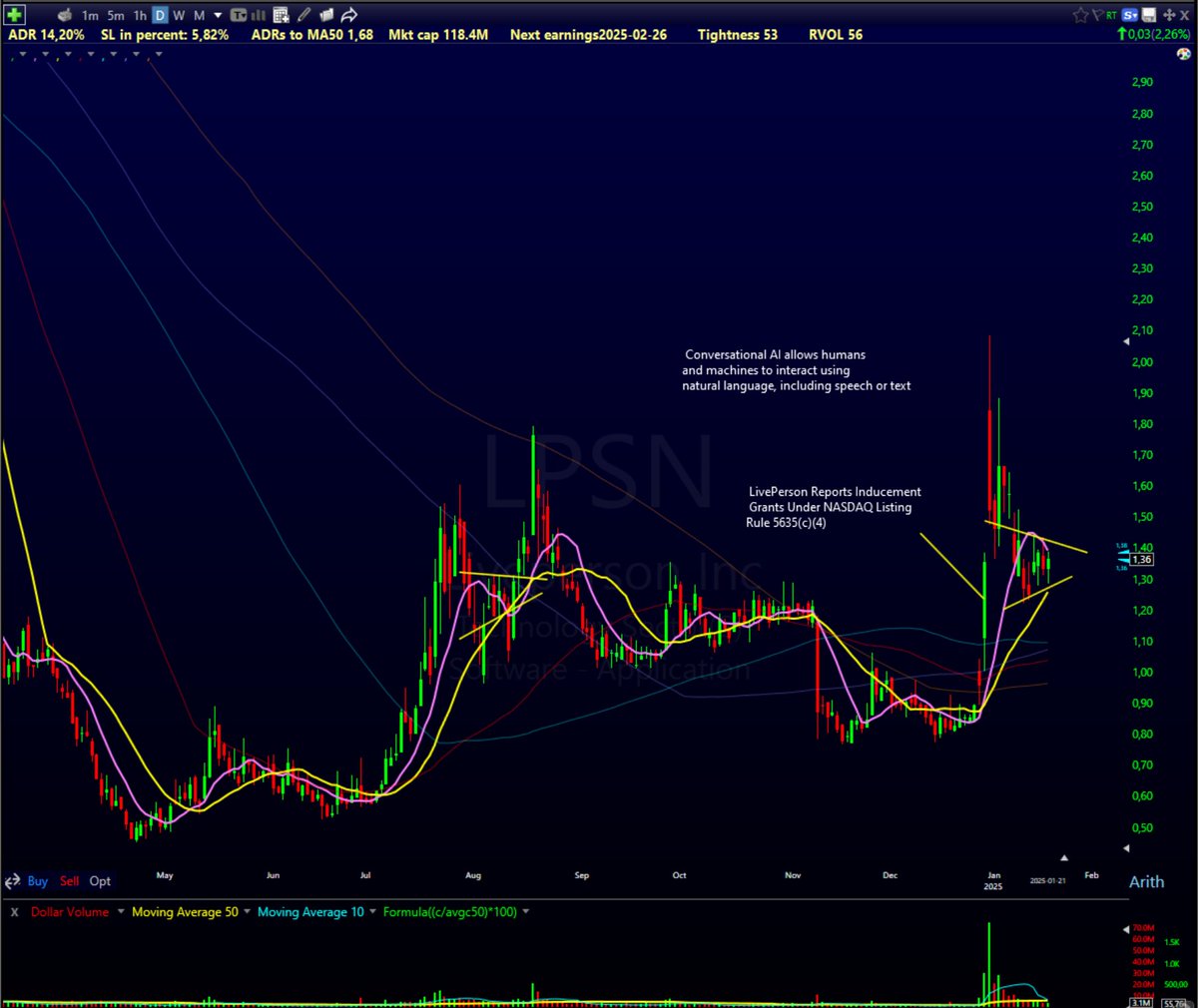Click the save floppy-disk icon
This screenshot has height=1008, width=1198.
click(x=1149, y=15)
